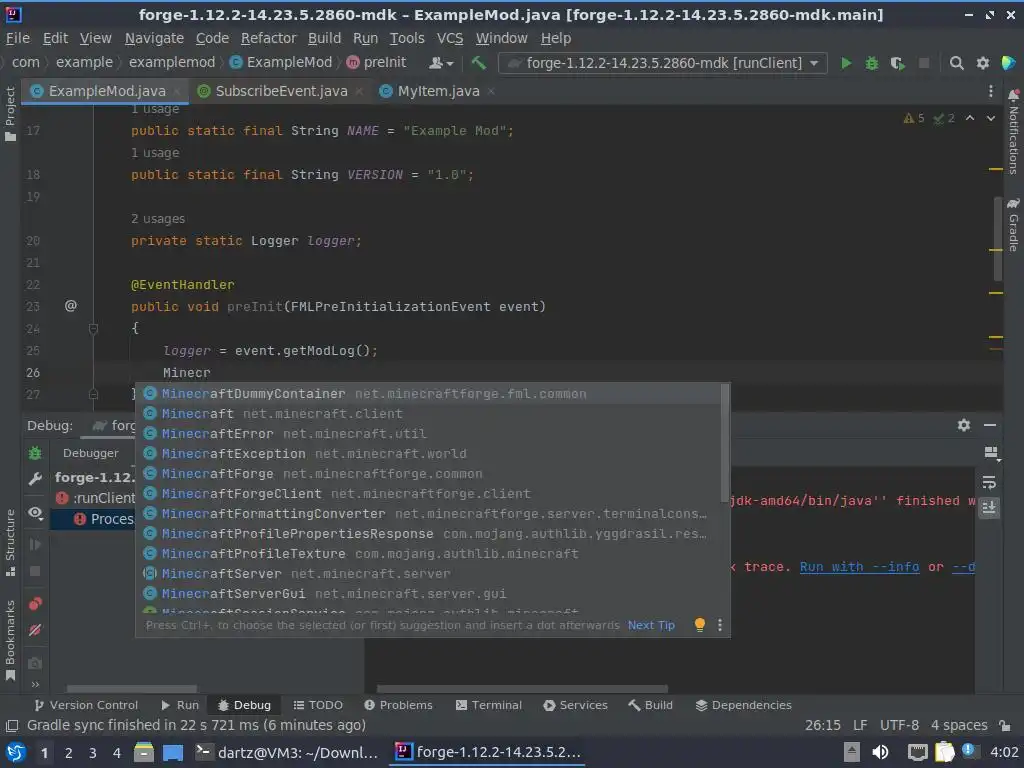This screenshot has width=1024, height=768.
Task: Click the taskbar volume speaker icon
Action: 880,752
